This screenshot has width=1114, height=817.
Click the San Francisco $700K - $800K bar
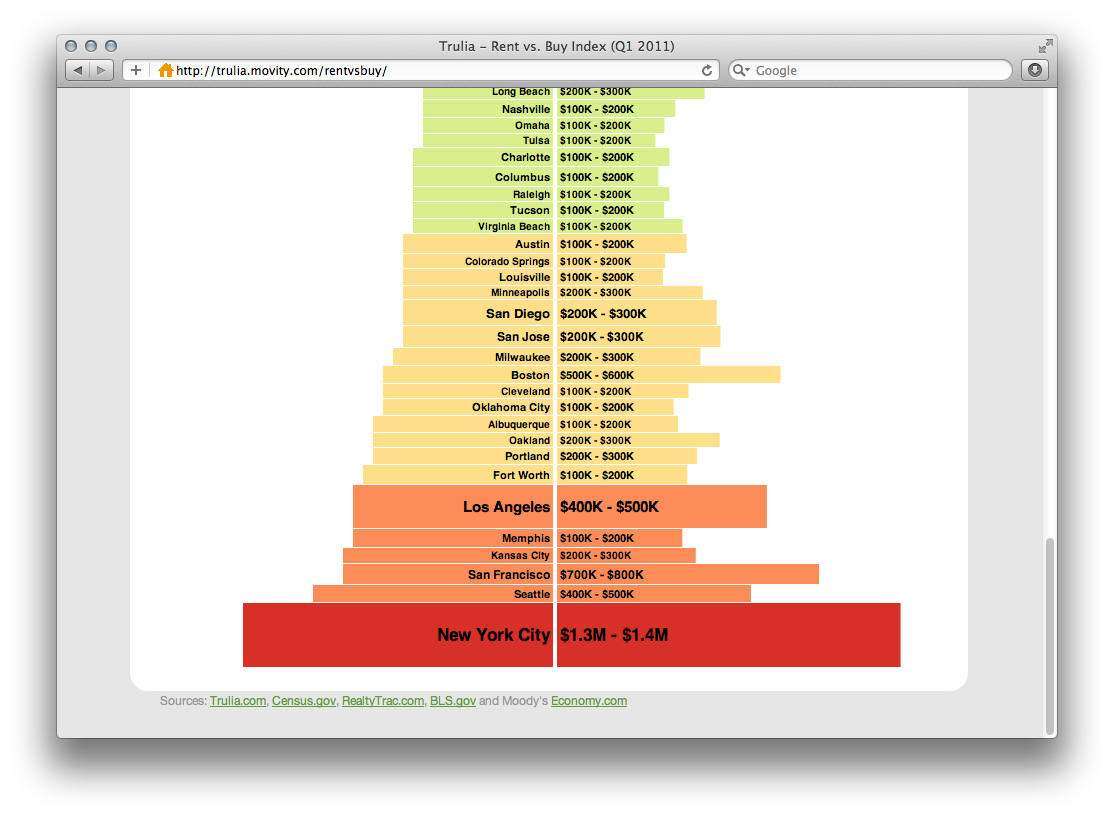pyautogui.click(x=686, y=574)
